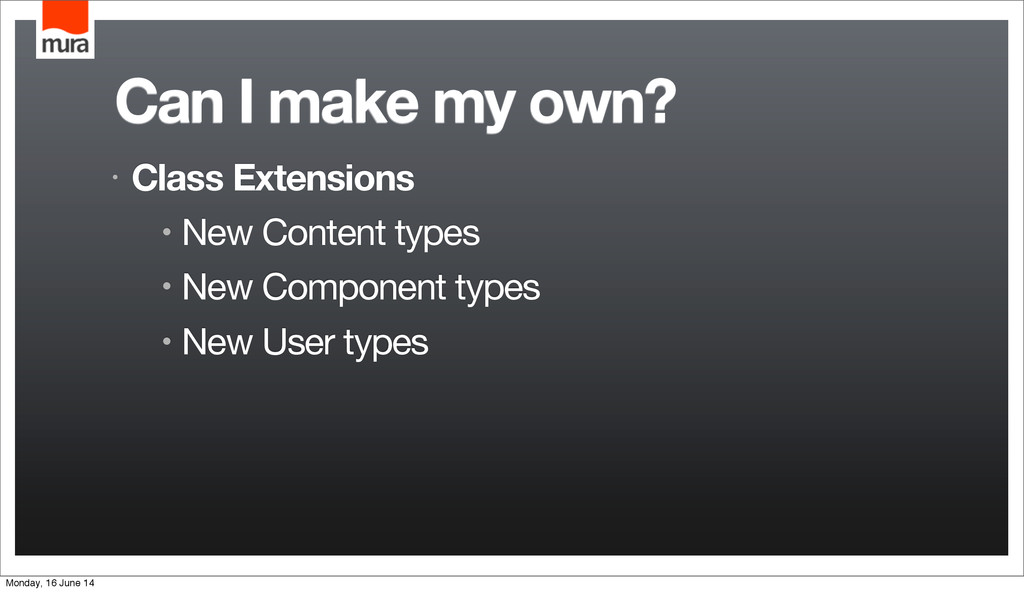Click the word 'Extensions' in the heading

click(x=324, y=178)
